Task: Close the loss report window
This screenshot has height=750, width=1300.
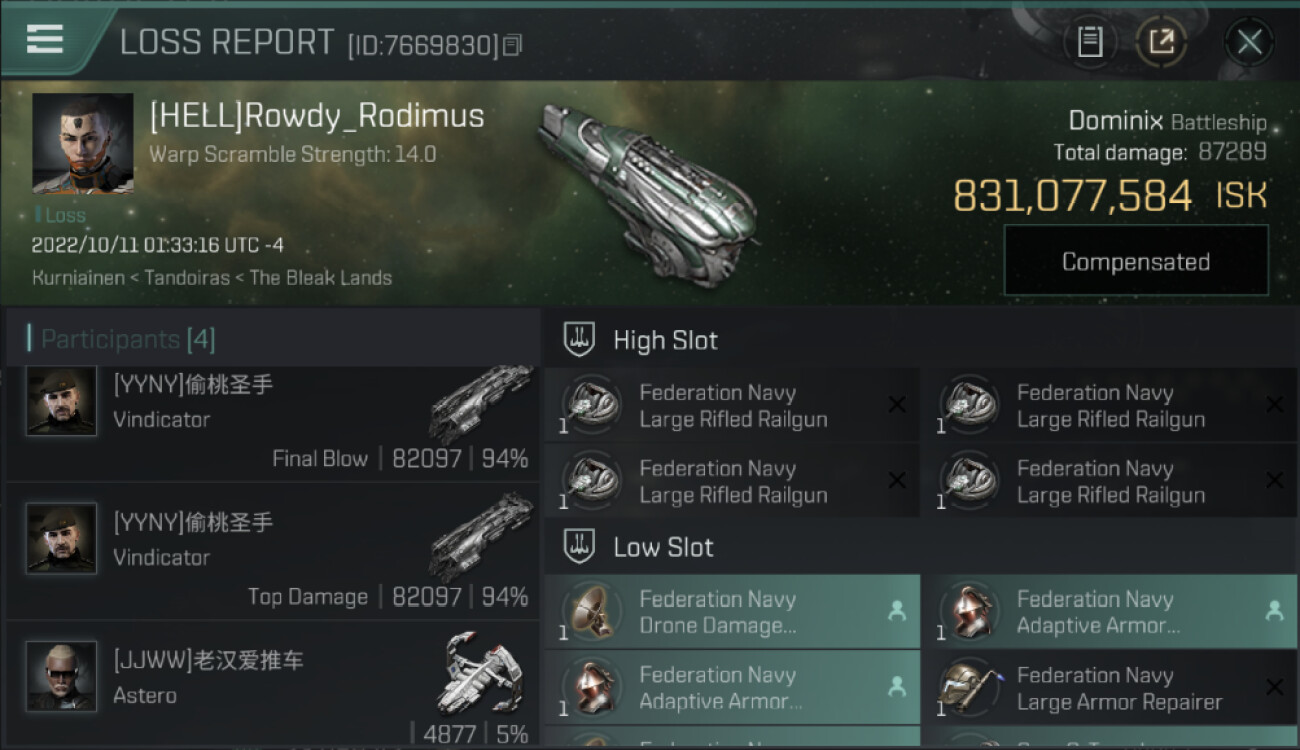Action: (x=1249, y=42)
